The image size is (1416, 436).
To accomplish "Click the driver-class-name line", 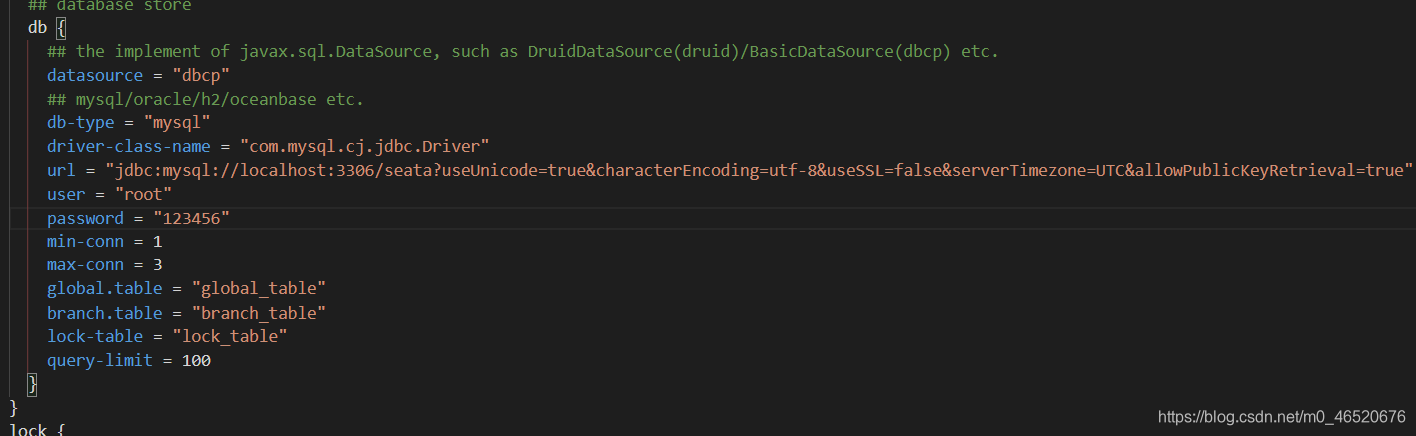I will 268,147.
